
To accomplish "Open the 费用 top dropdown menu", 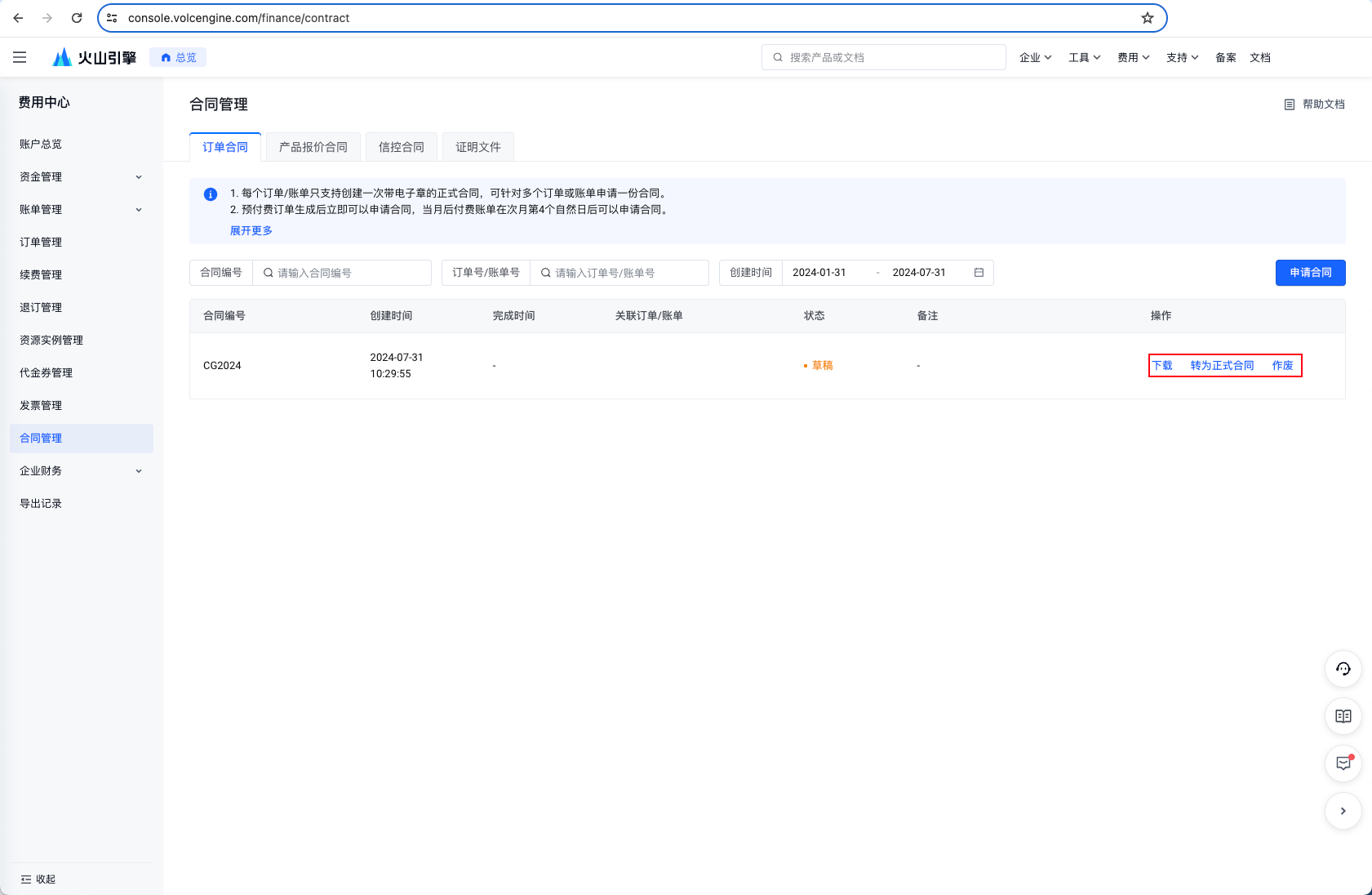I will (x=1133, y=57).
